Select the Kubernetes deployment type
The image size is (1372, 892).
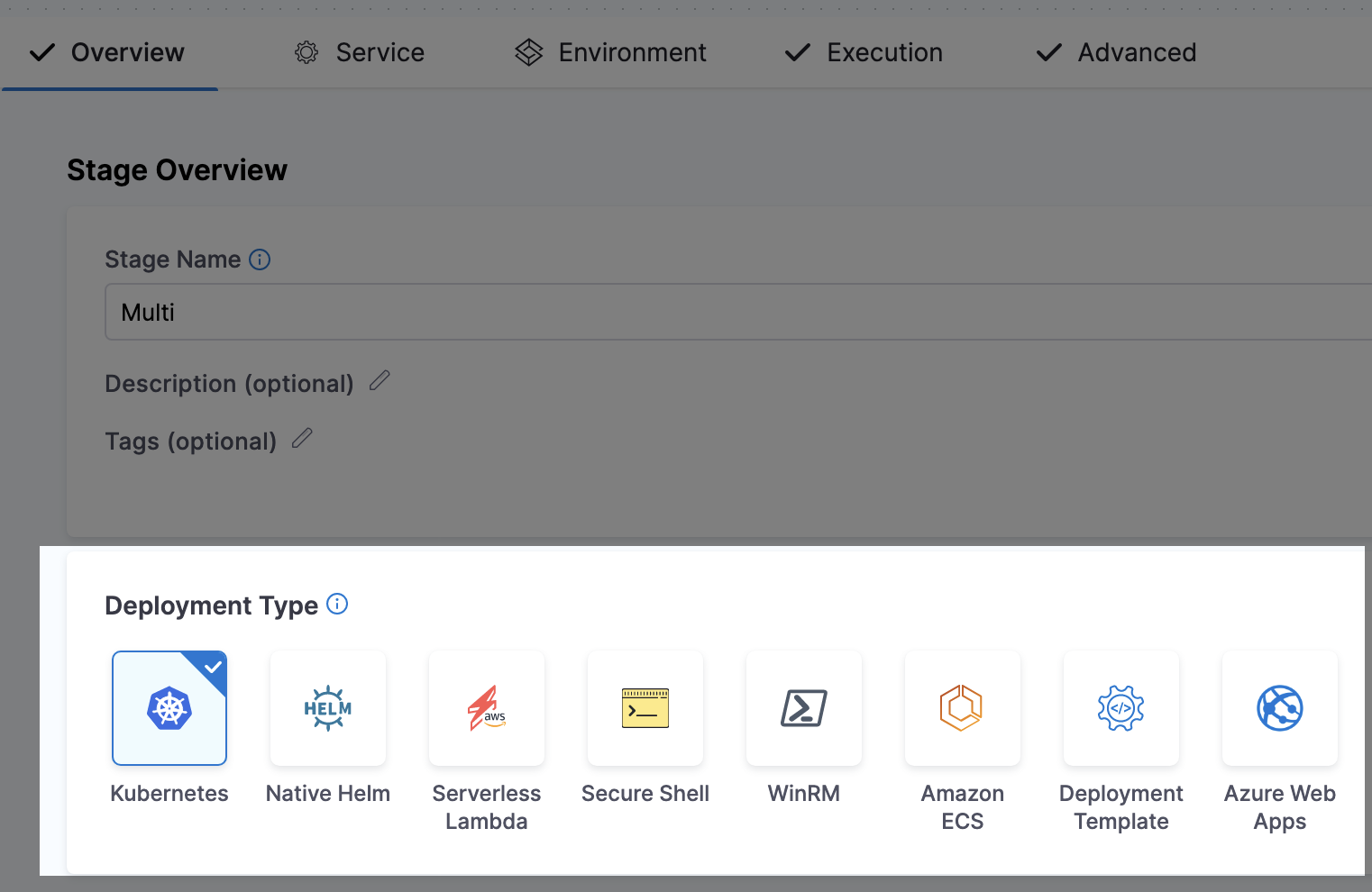pyautogui.click(x=169, y=708)
